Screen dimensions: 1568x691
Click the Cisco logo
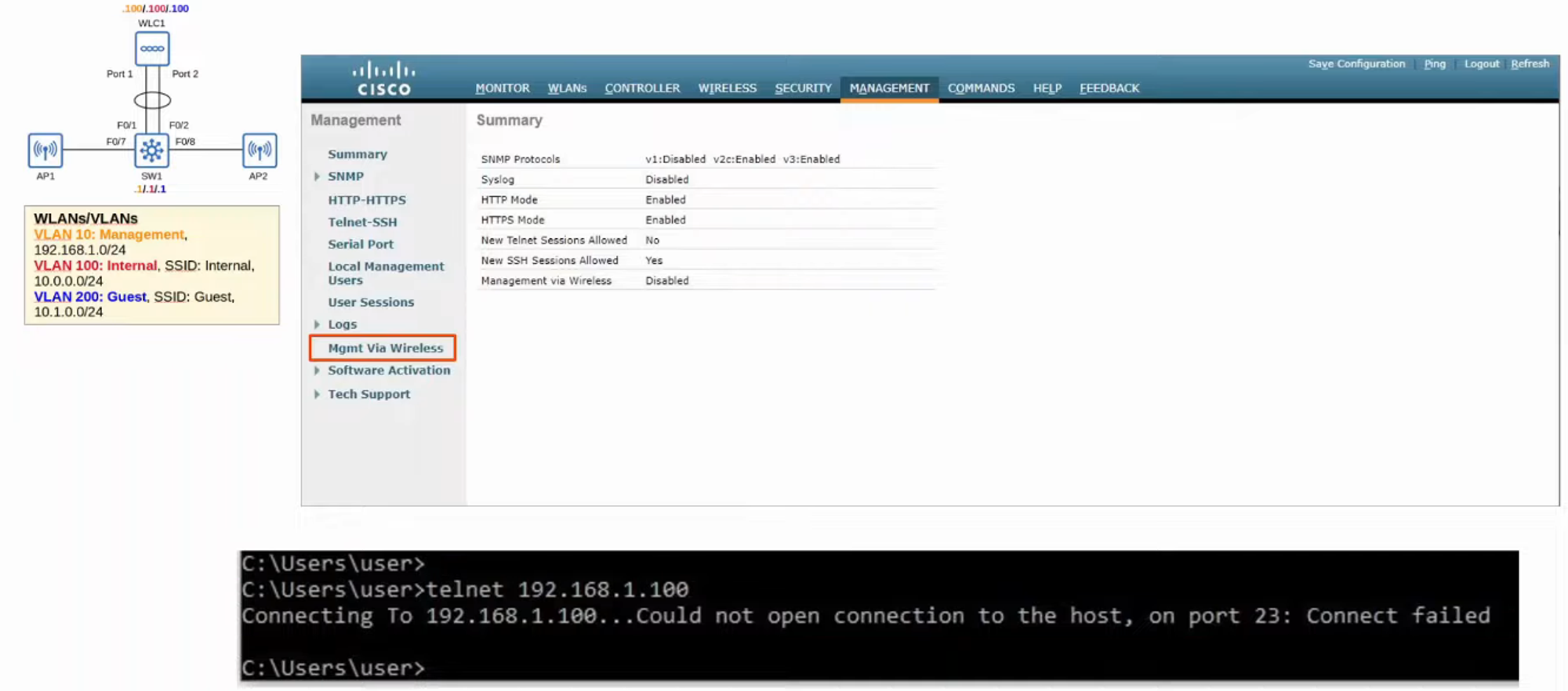[x=383, y=79]
